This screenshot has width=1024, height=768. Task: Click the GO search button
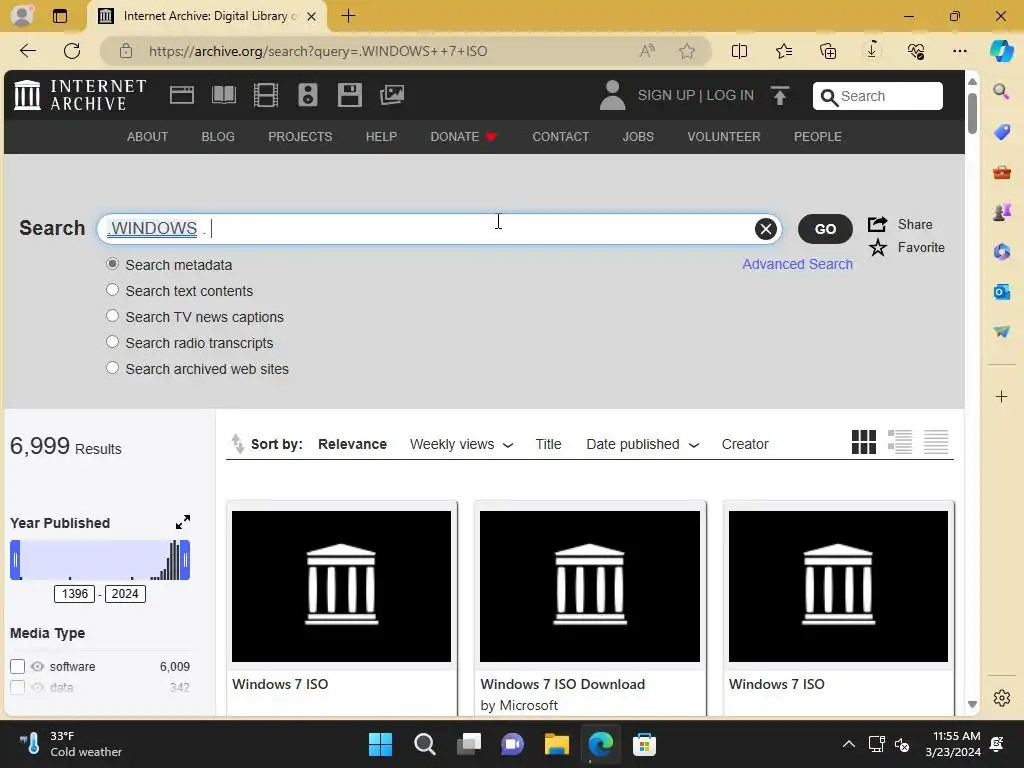[825, 229]
